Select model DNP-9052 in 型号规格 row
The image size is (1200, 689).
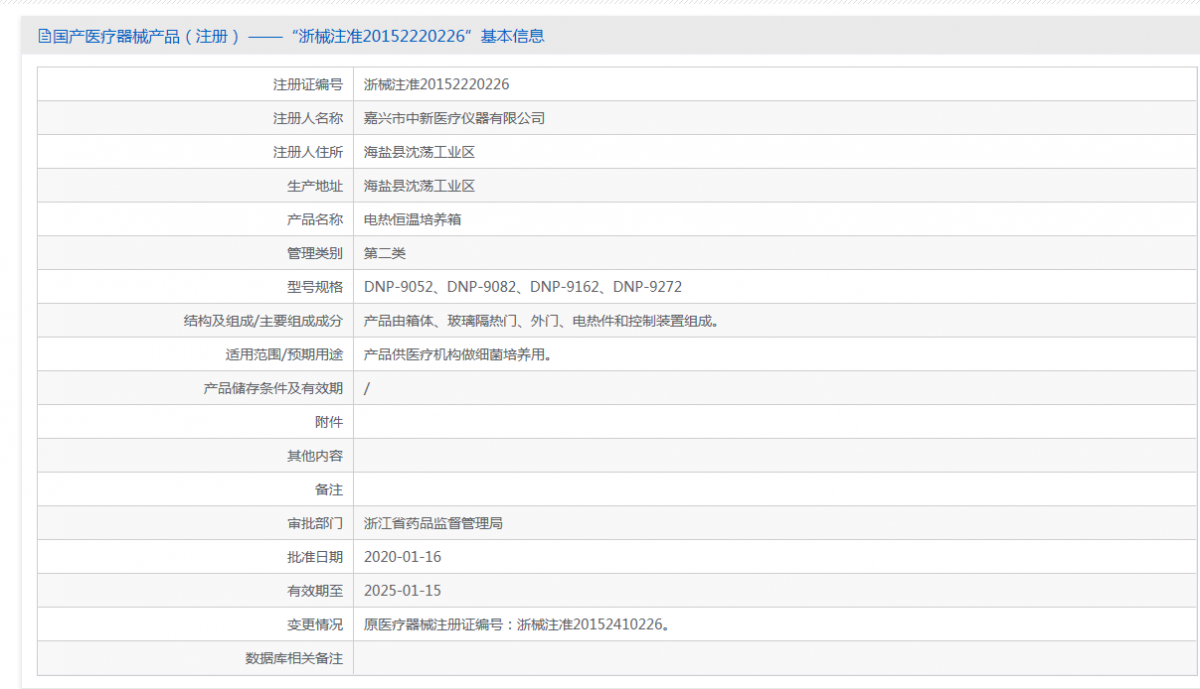(395, 286)
